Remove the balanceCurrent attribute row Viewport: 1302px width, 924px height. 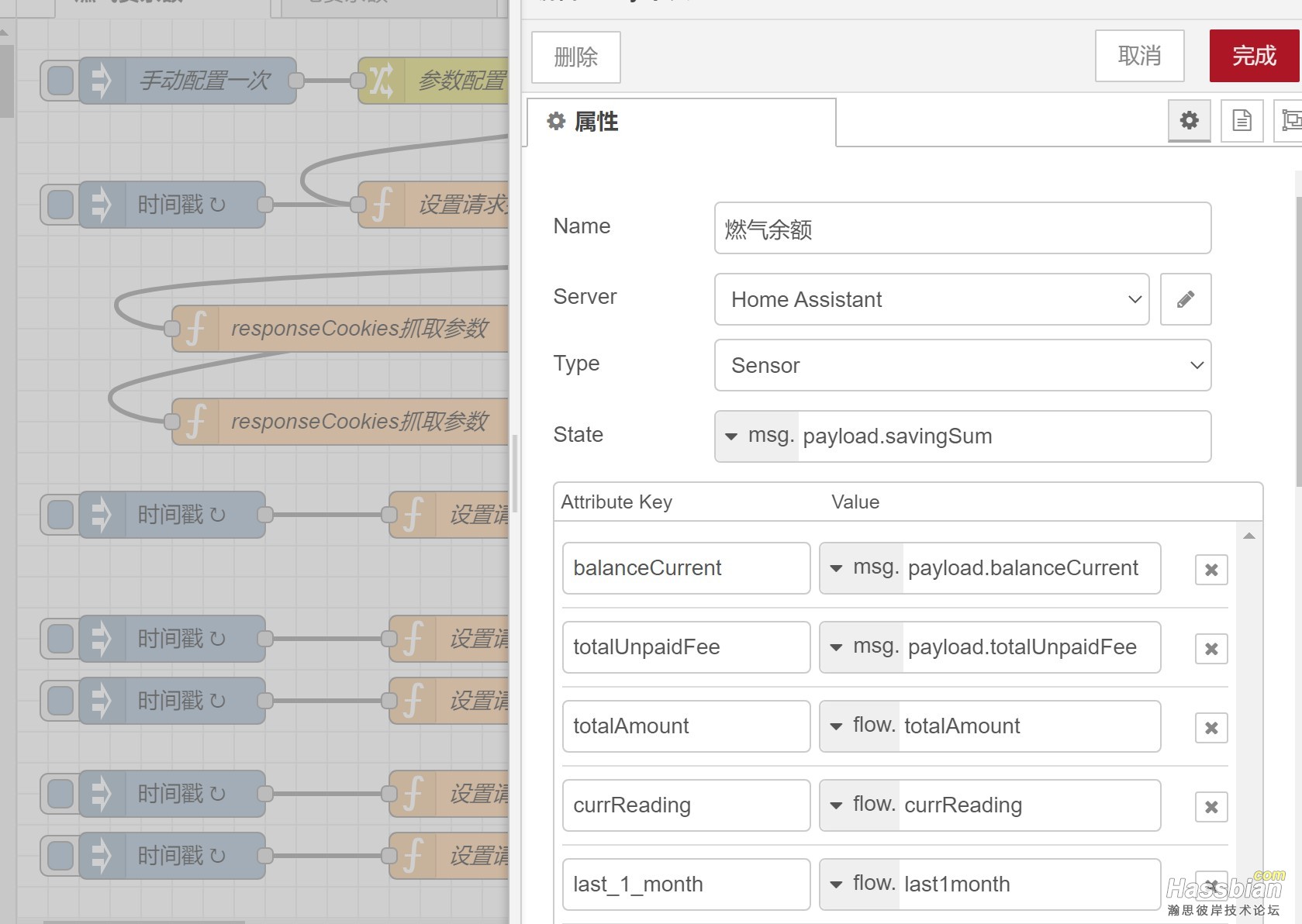point(1211,570)
